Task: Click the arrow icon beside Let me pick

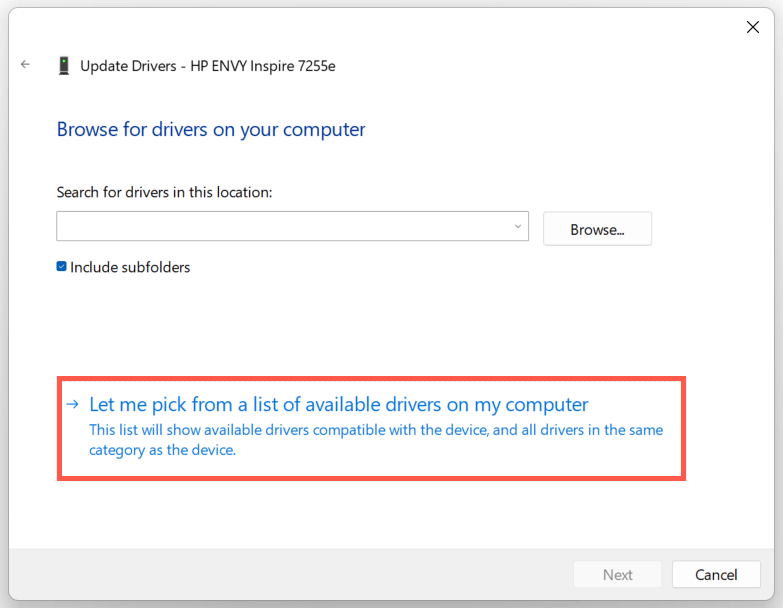Action: (x=72, y=404)
